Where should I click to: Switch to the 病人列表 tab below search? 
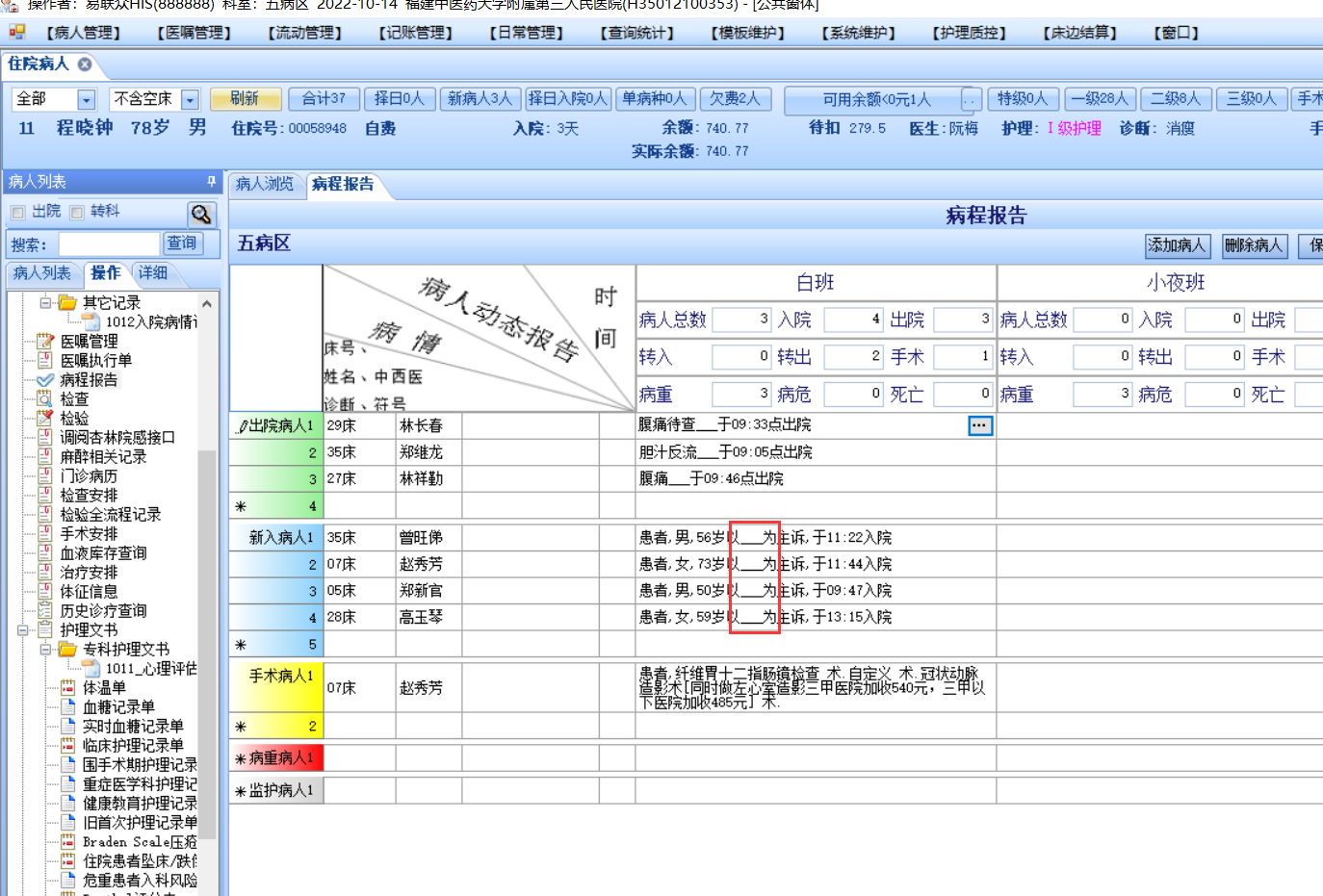[42, 273]
